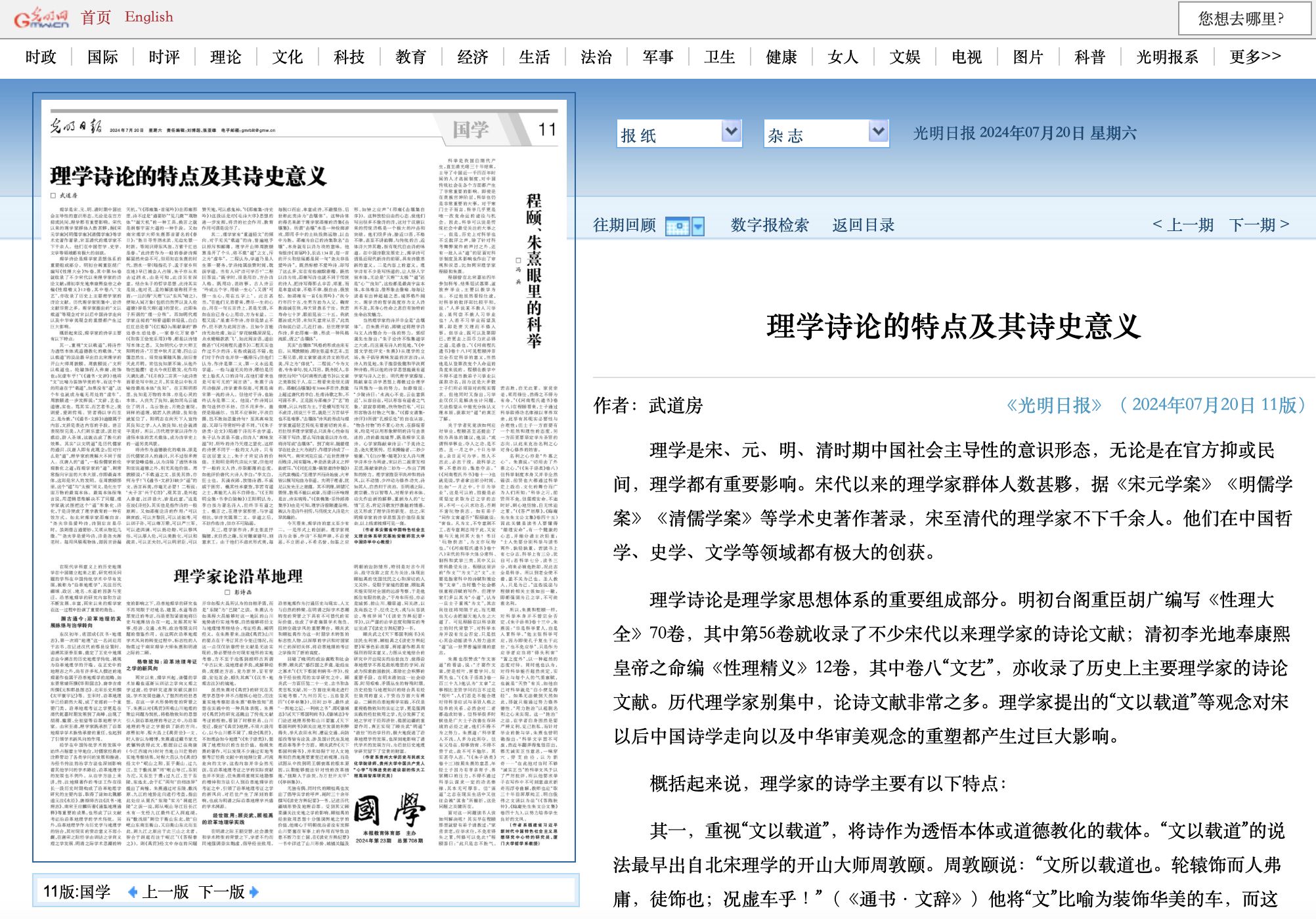
Task: Click the 11版:国学 page label
Action: pos(77,891)
